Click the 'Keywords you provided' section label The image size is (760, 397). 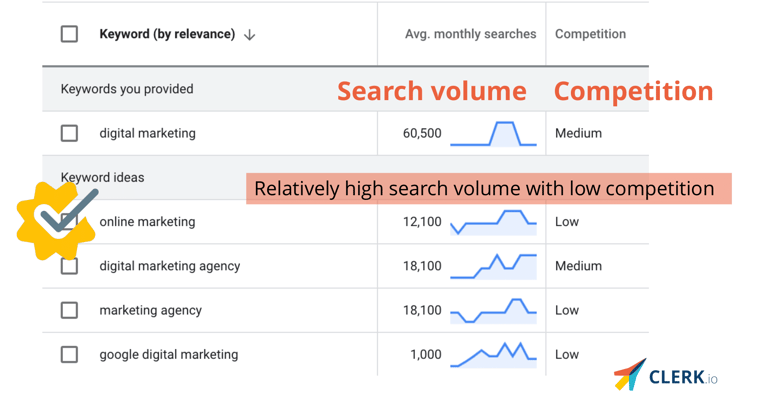[x=127, y=89]
